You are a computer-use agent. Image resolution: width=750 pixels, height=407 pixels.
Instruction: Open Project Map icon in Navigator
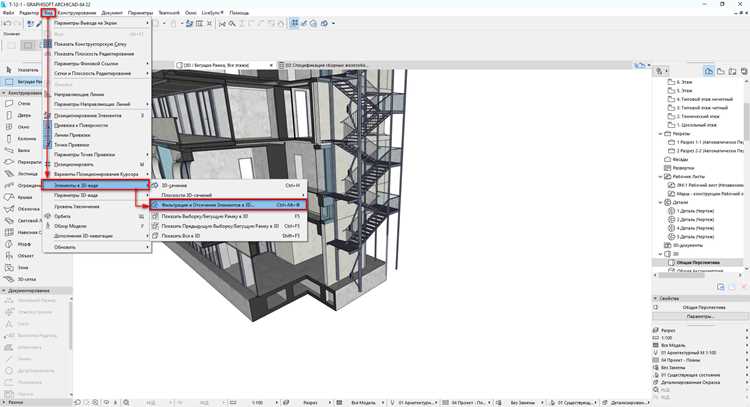[x=708, y=71]
